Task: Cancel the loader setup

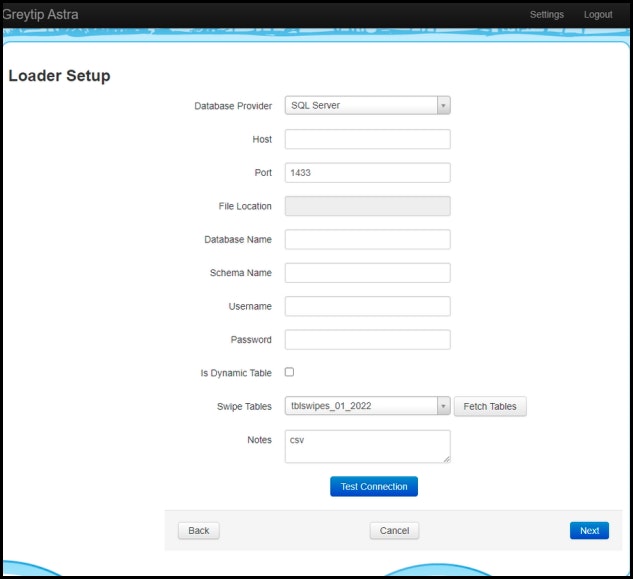Action: click(394, 531)
